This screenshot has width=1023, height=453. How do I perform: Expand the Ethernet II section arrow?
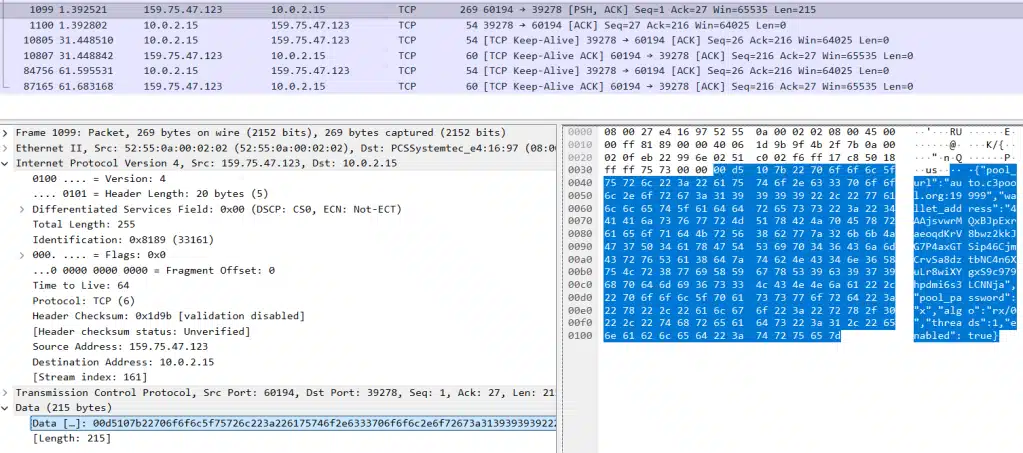click(x=7, y=146)
